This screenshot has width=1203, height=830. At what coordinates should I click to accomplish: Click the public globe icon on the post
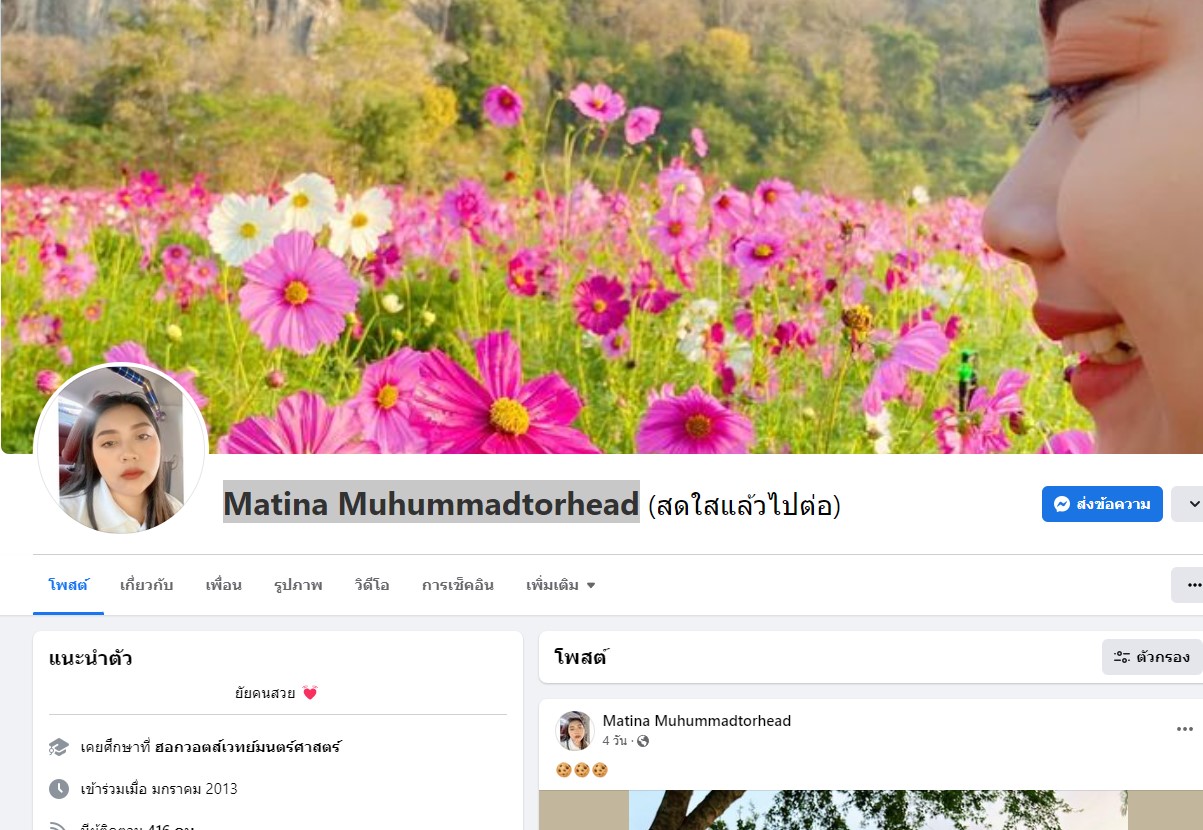(x=643, y=741)
